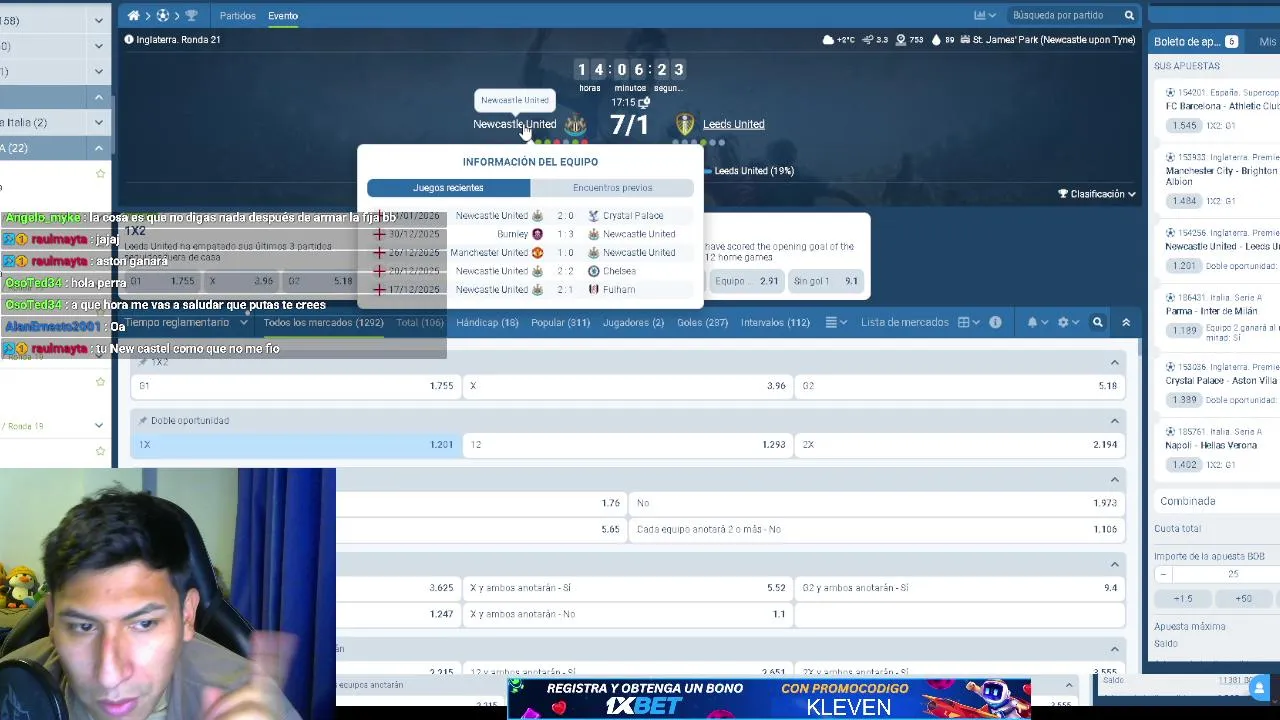Select the Hándicap (18) tab
1280x720 pixels.
[x=487, y=322]
